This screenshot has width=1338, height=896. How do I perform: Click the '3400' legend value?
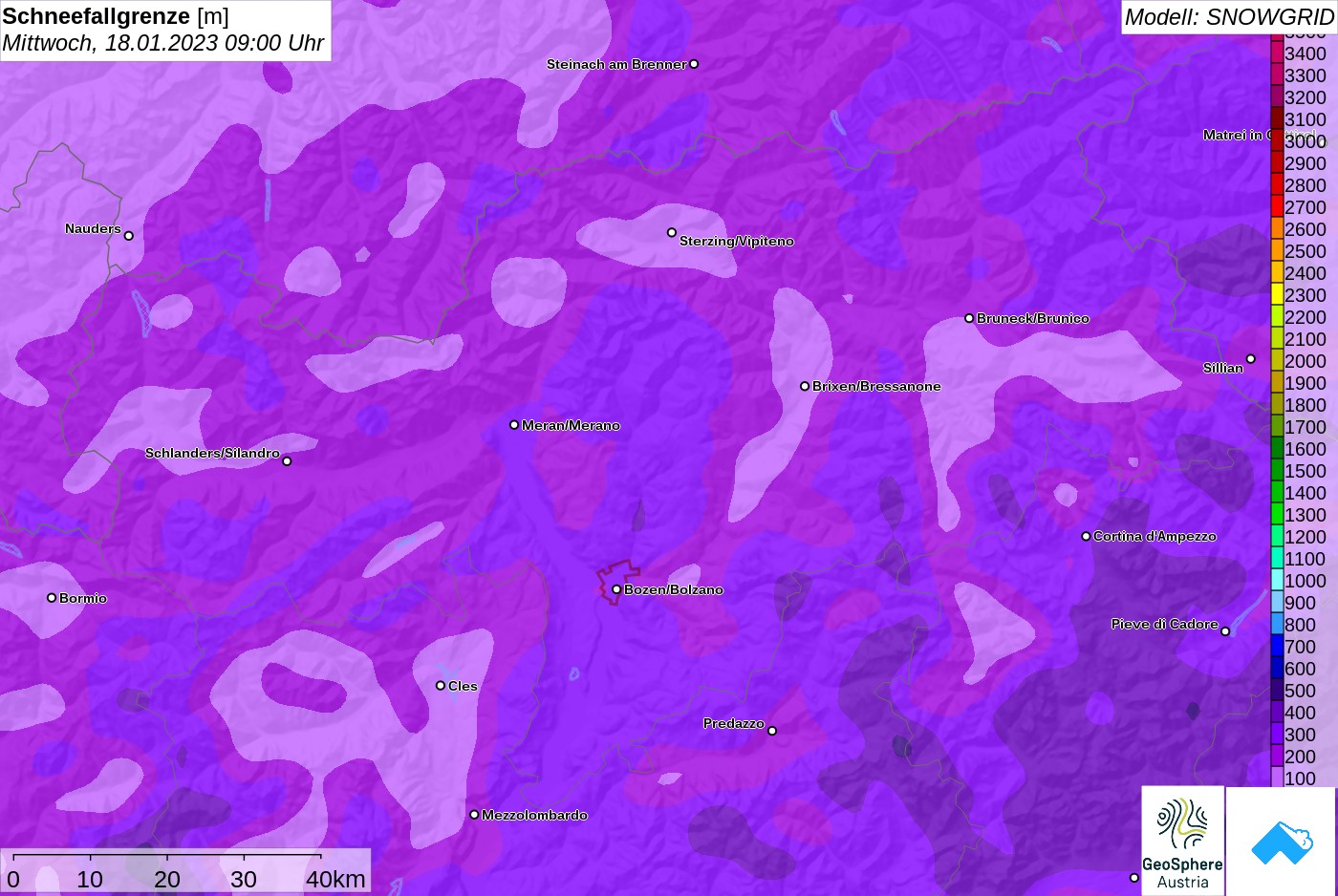coord(1306,53)
